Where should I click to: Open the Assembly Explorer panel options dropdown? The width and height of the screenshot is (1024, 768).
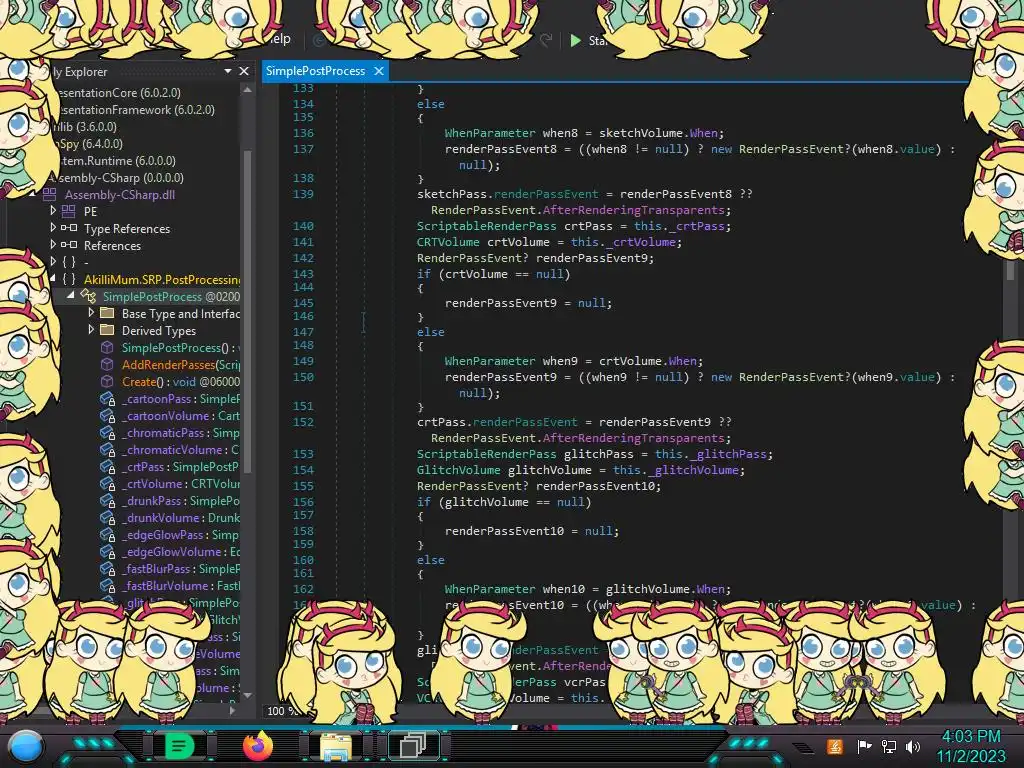pos(228,71)
